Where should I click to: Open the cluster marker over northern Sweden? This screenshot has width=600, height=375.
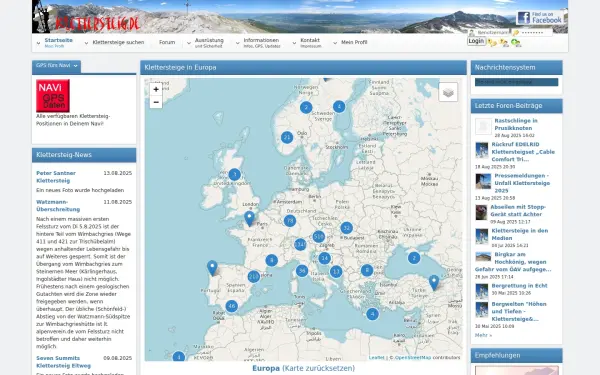click(x=339, y=106)
